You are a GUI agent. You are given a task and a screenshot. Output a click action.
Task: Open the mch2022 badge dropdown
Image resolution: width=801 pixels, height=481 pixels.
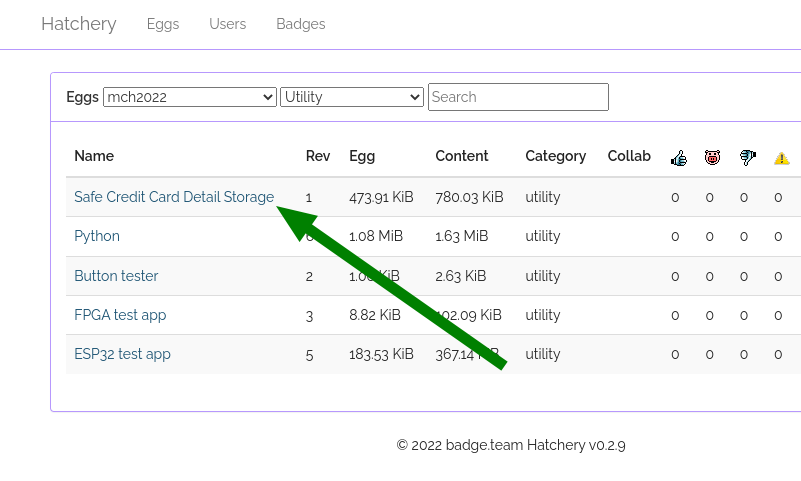pyautogui.click(x=190, y=97)
